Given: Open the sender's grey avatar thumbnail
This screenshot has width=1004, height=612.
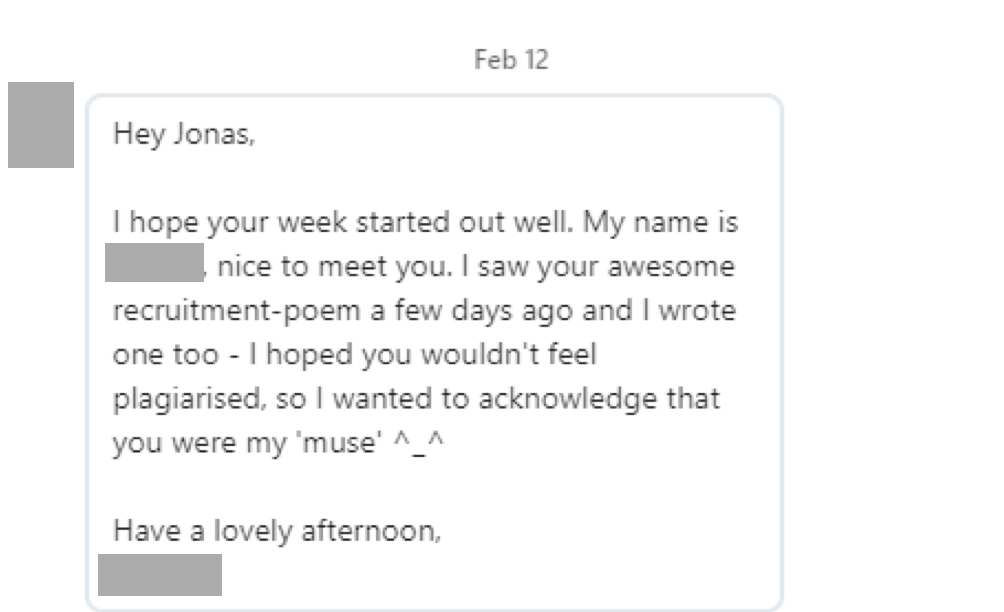Looking at the screenshot, I should (41, 125).
